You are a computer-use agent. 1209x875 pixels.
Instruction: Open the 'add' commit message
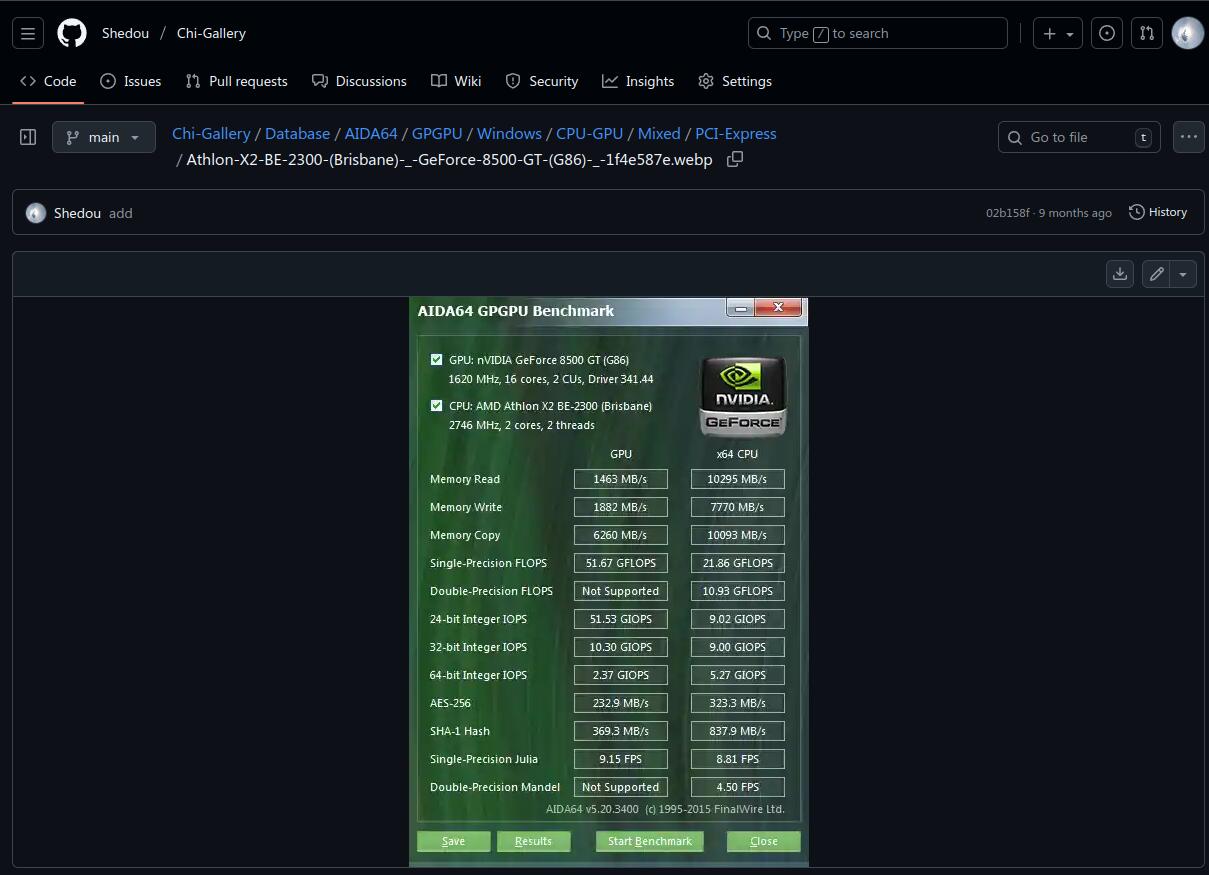click(121, 213)
